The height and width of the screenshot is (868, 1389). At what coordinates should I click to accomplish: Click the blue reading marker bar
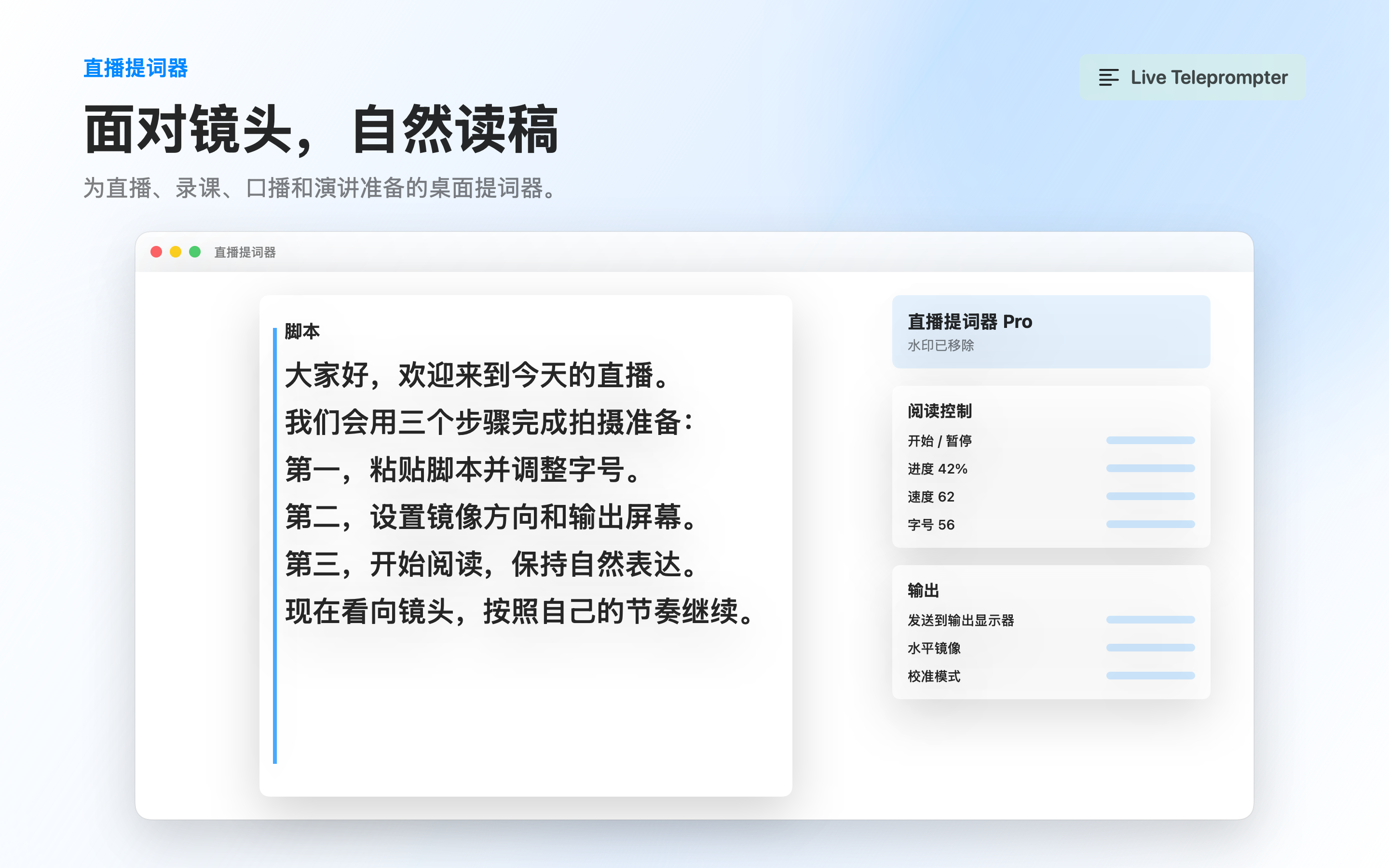275,545
